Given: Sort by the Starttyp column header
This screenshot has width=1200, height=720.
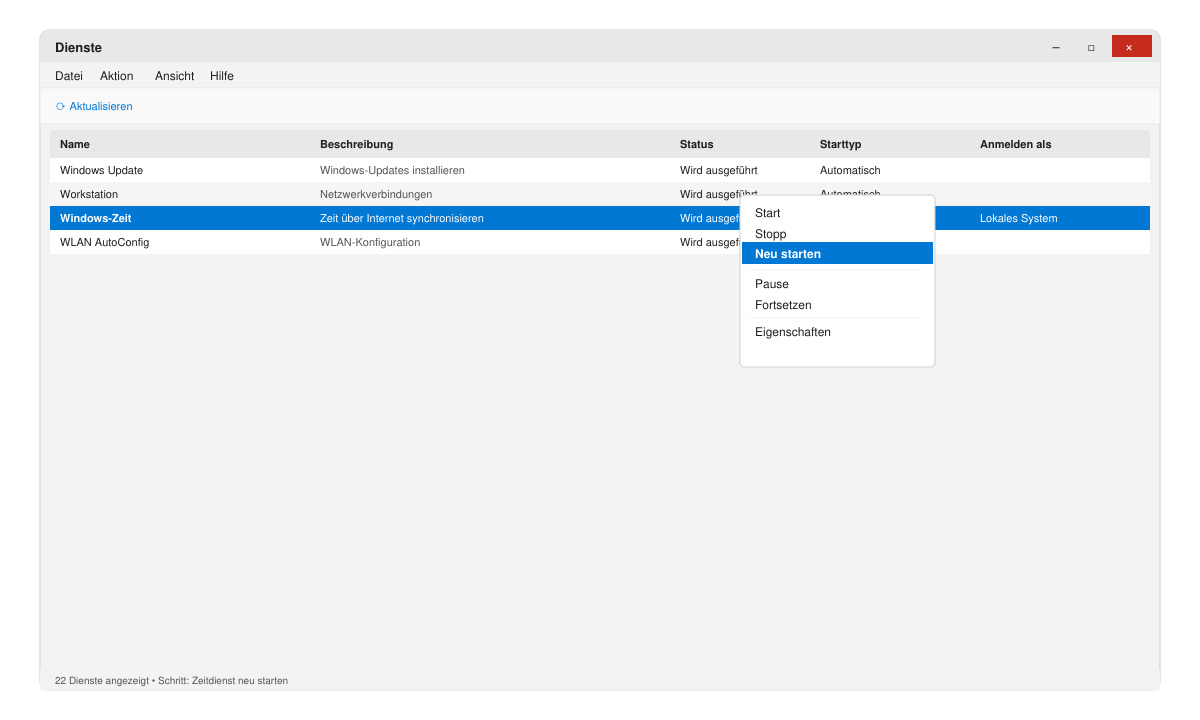Looking at the screenshot, I should click(x=840, y=144).
